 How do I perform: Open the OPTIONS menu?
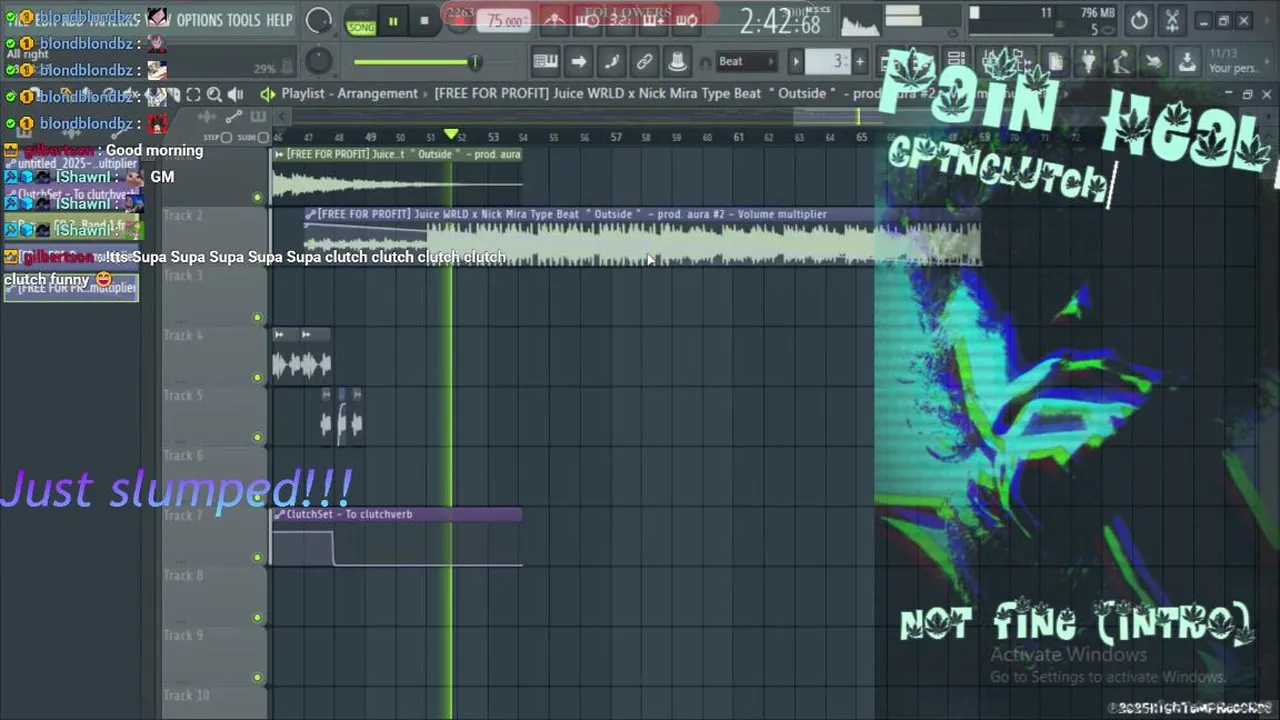(x=199, y=20)
